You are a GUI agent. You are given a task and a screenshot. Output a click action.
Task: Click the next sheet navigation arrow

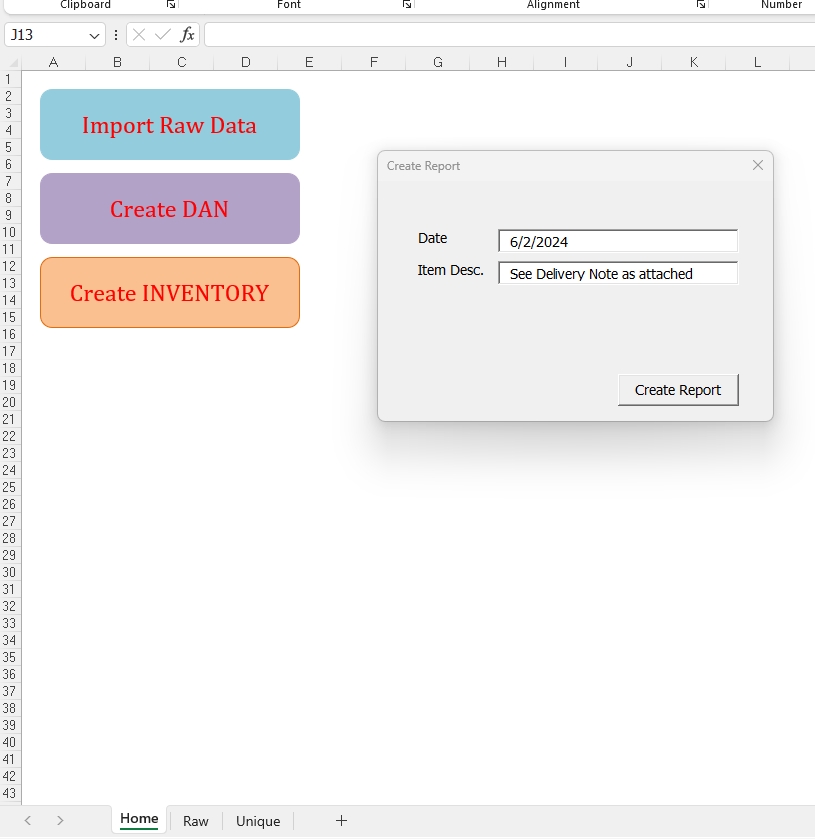click(x=60, y=819)
